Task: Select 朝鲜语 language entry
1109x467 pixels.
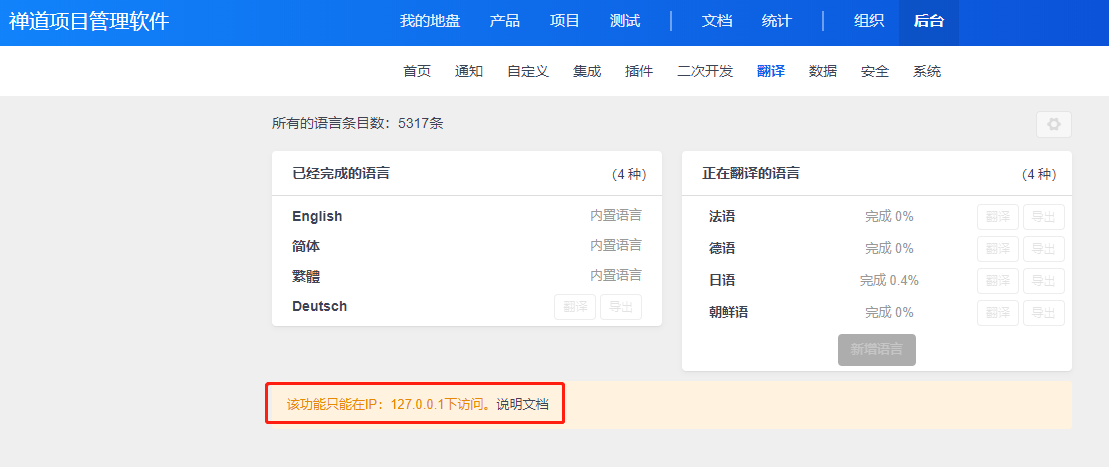Action: [x=728, y=312]
